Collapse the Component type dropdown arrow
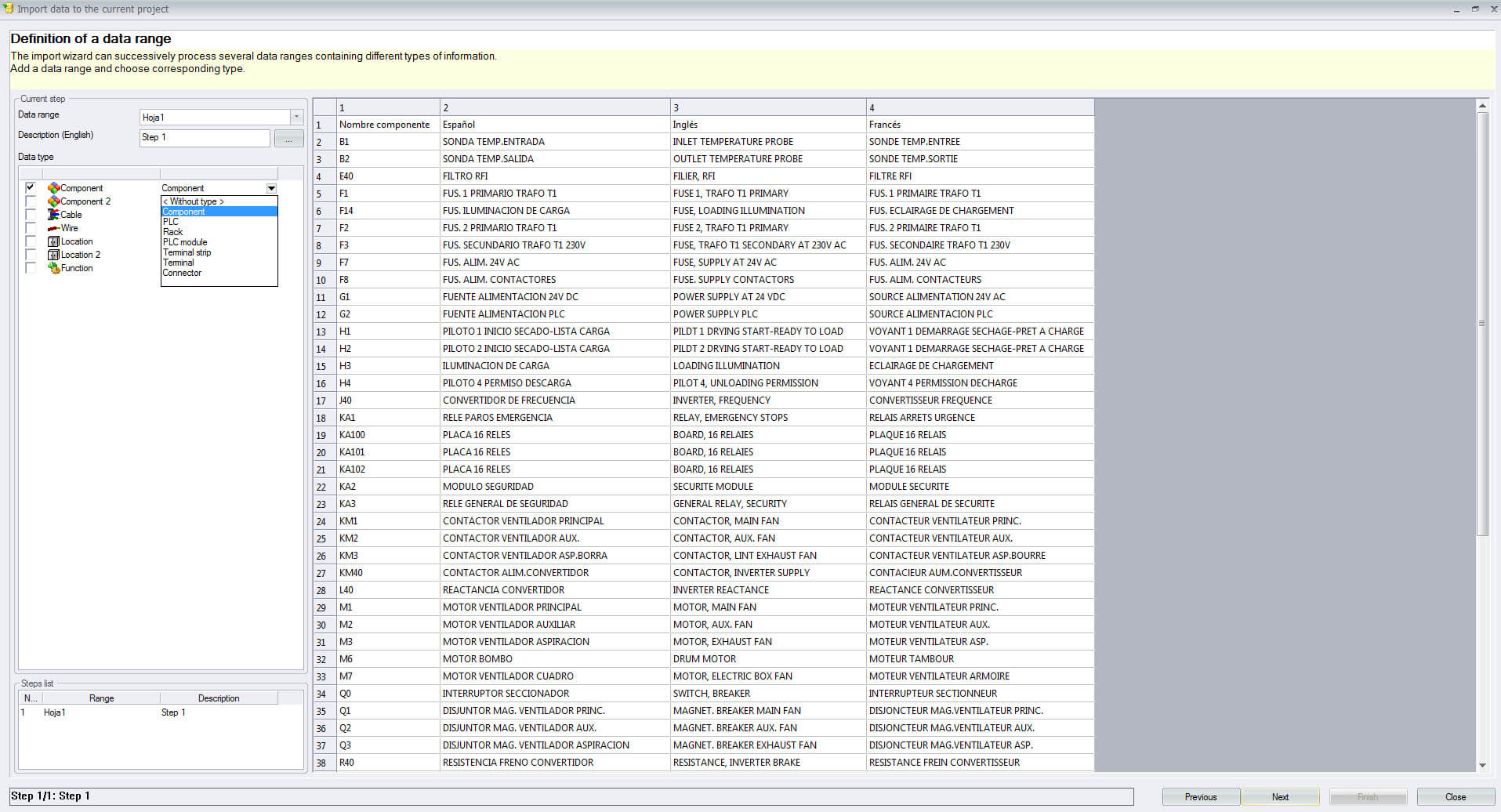 [x=271, y=188]
